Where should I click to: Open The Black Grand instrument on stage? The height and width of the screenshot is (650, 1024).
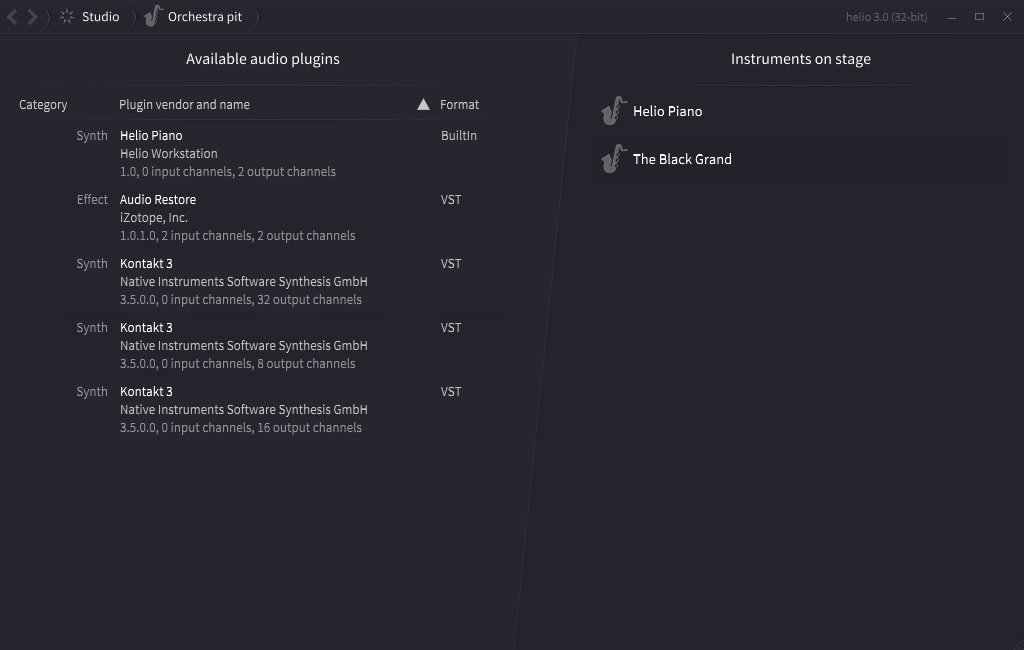point(801,159)
